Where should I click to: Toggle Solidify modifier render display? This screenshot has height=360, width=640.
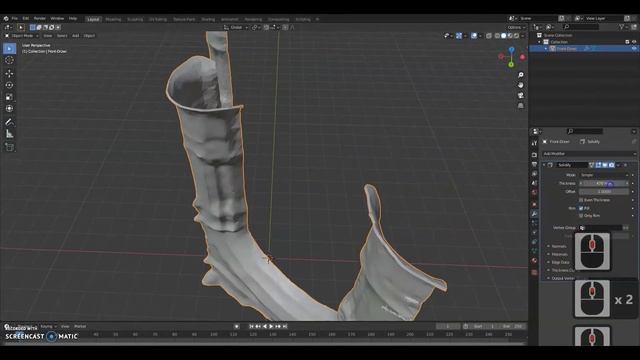(611, 165)
